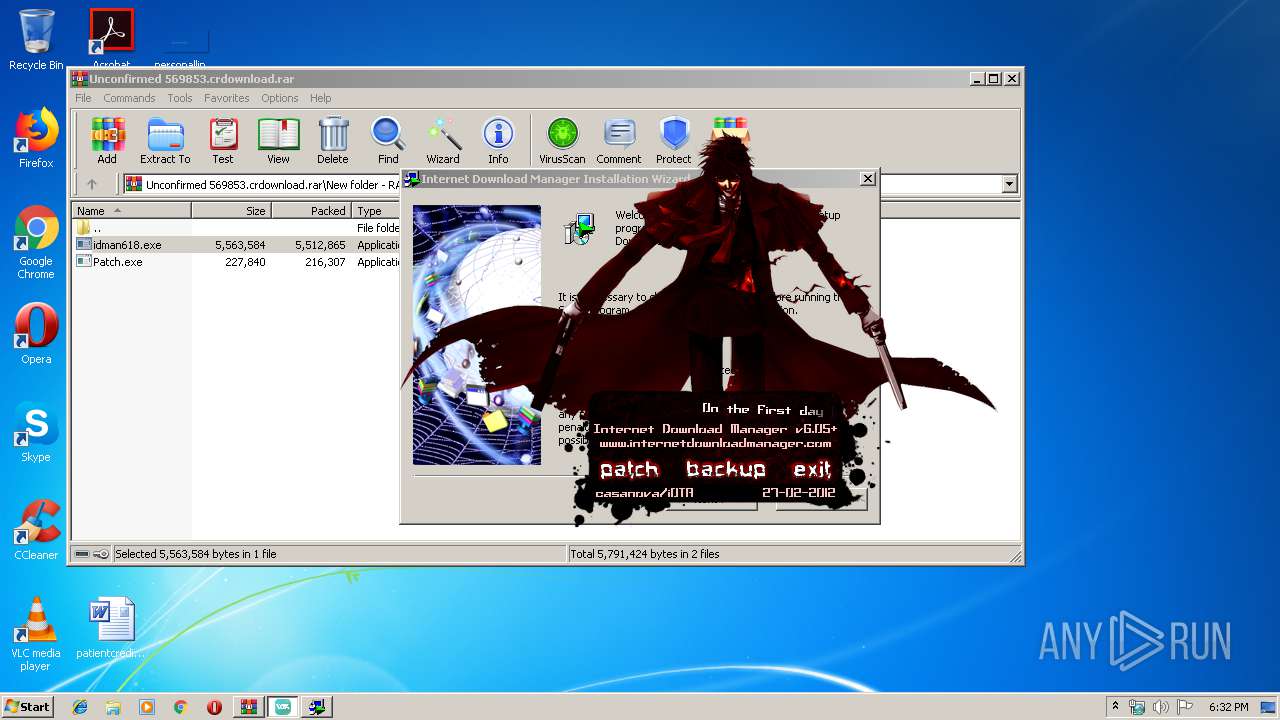The image size is (1280, 720).
Task: Open Opera desktop shortcut
Action: [x=36, y=334]
